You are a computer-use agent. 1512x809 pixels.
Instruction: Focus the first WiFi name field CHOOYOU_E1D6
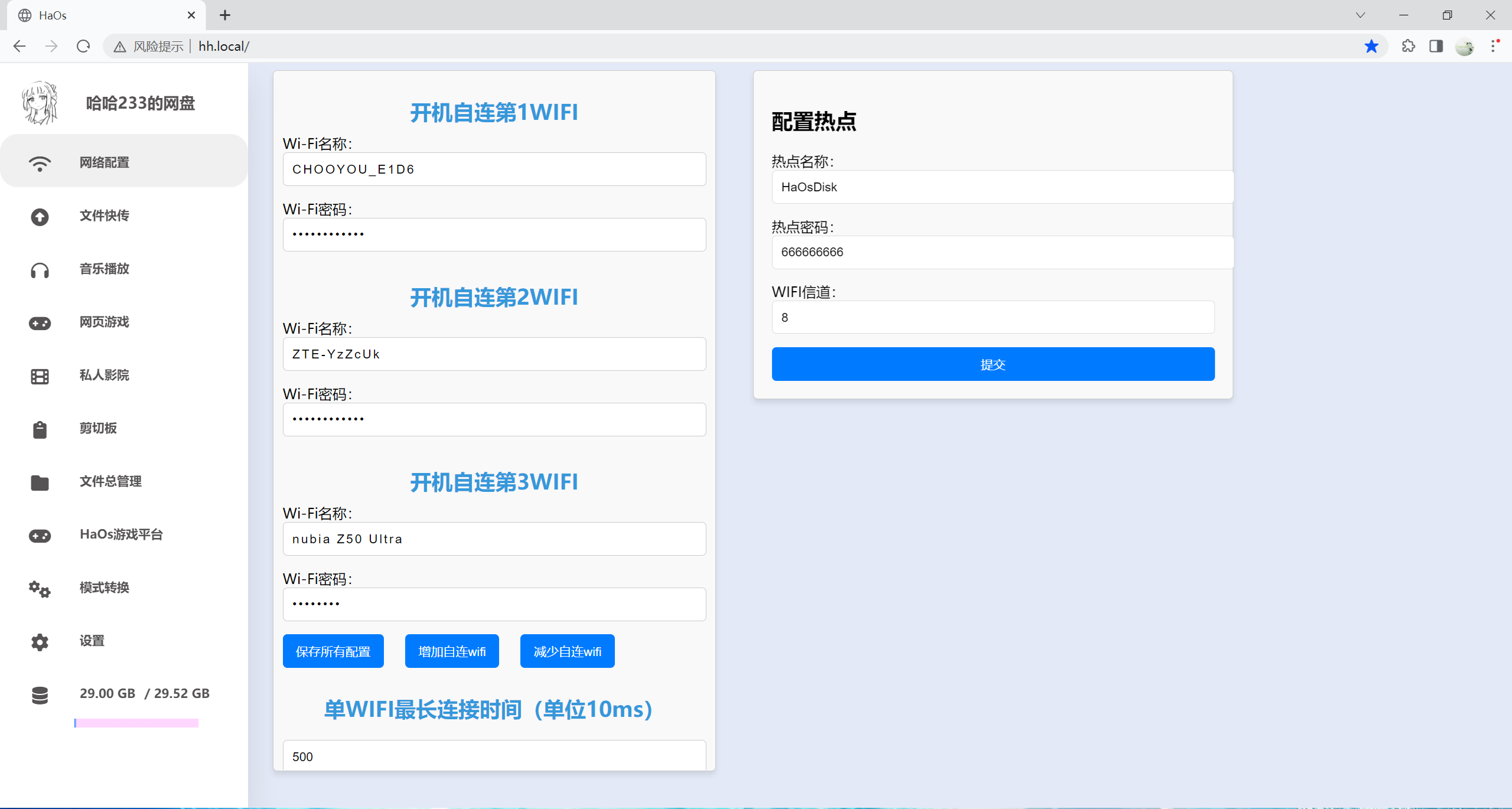click(x=494, y=169)
